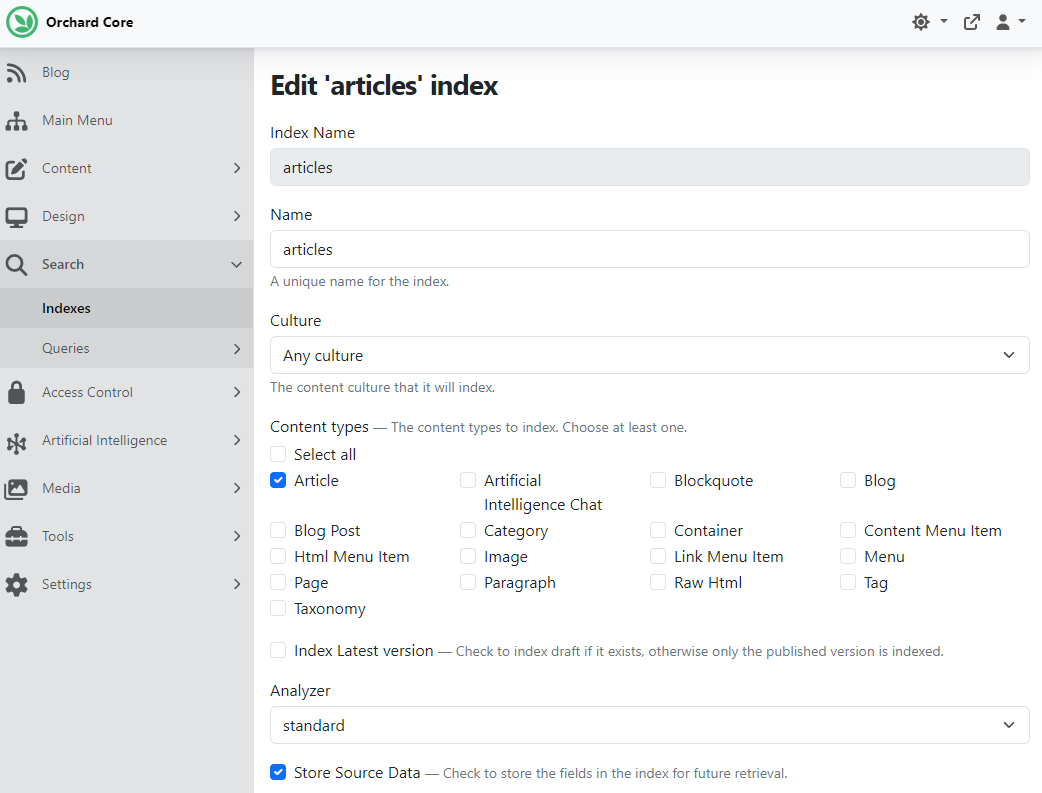Viewport: 1042px width, 793px height.
Task: Click the 'Edit 'articles' index' heading
Action: click(384, 86)
